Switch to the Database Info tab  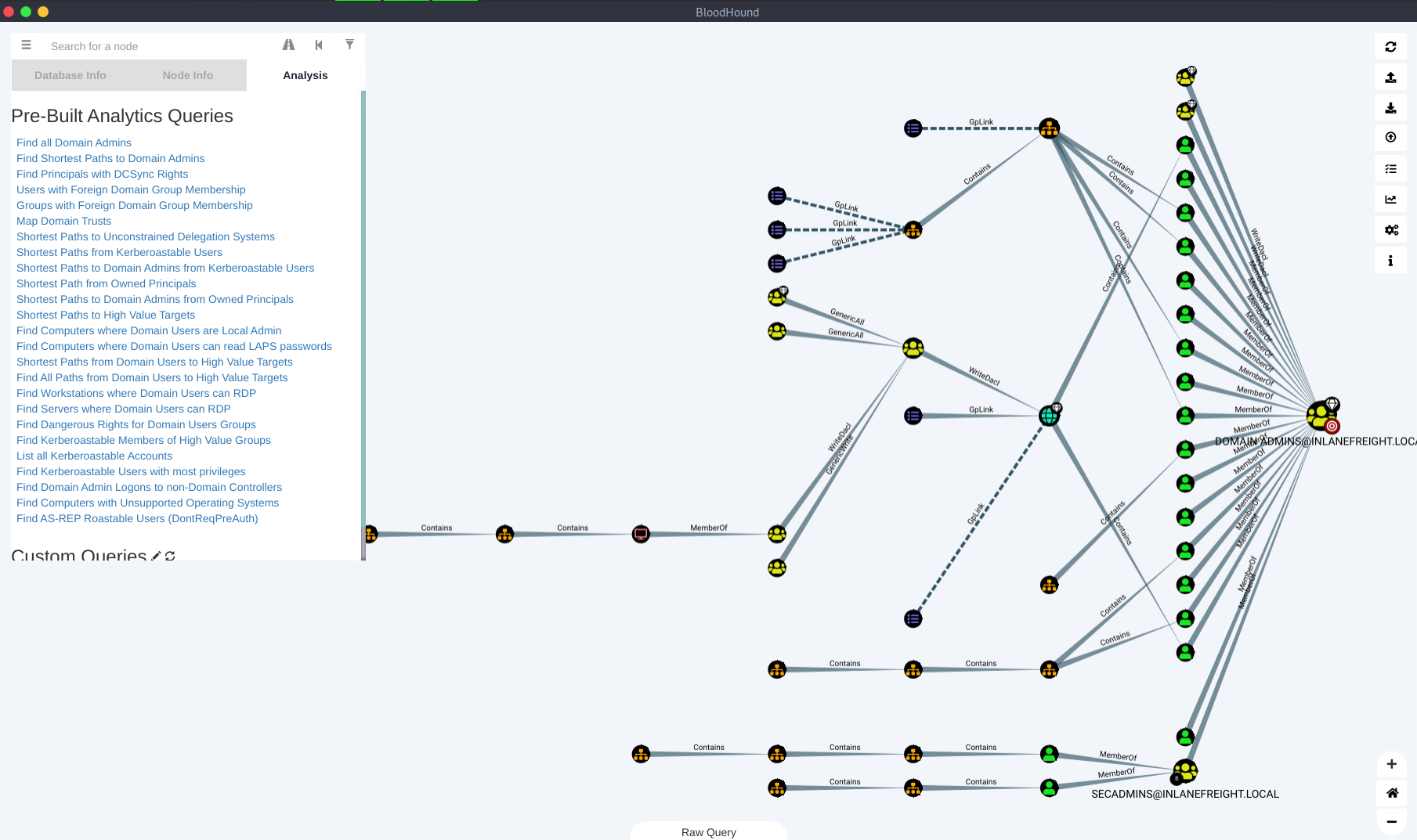(70, 75)
